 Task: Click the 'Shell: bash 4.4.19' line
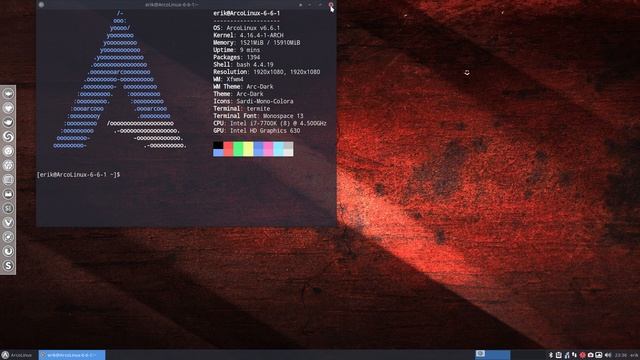pos(243,64)
